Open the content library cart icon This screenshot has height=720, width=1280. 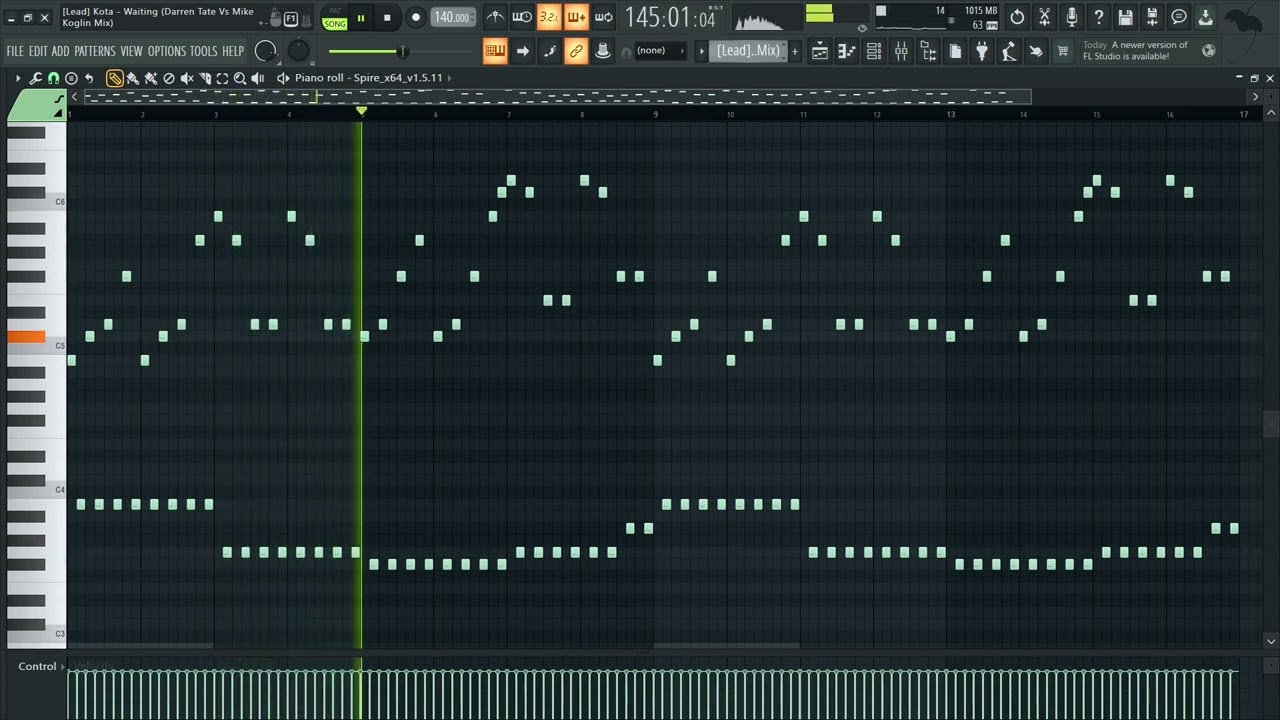[1063, 52]
